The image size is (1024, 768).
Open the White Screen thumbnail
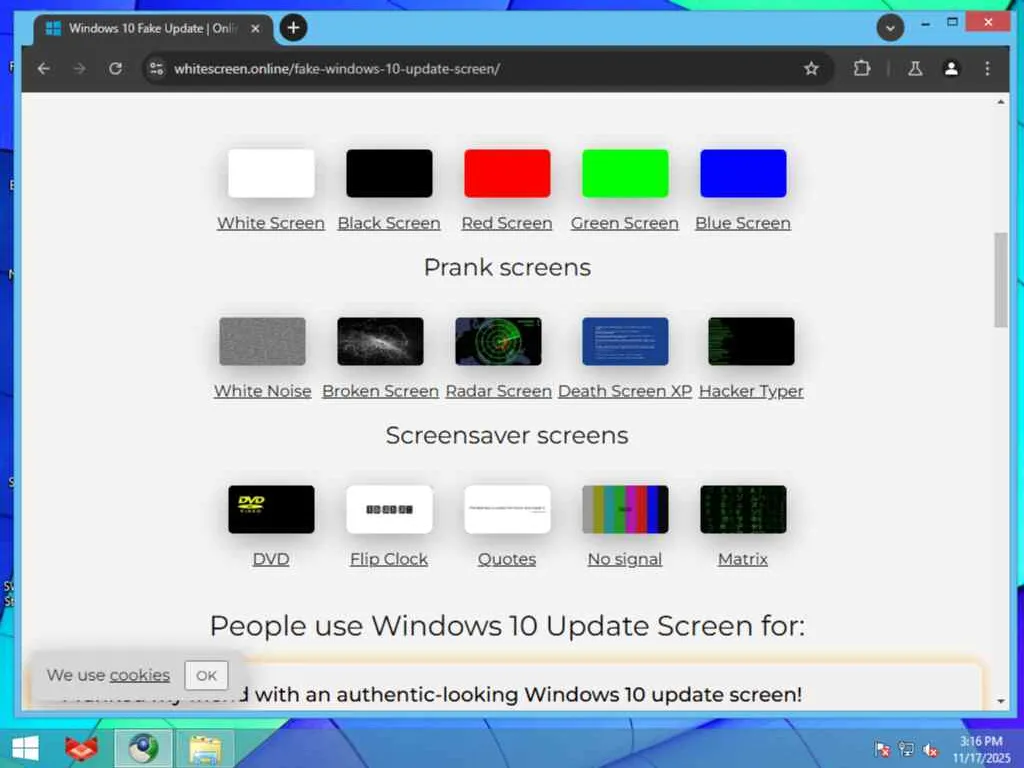pyautogui.click(x=271, y=173)
